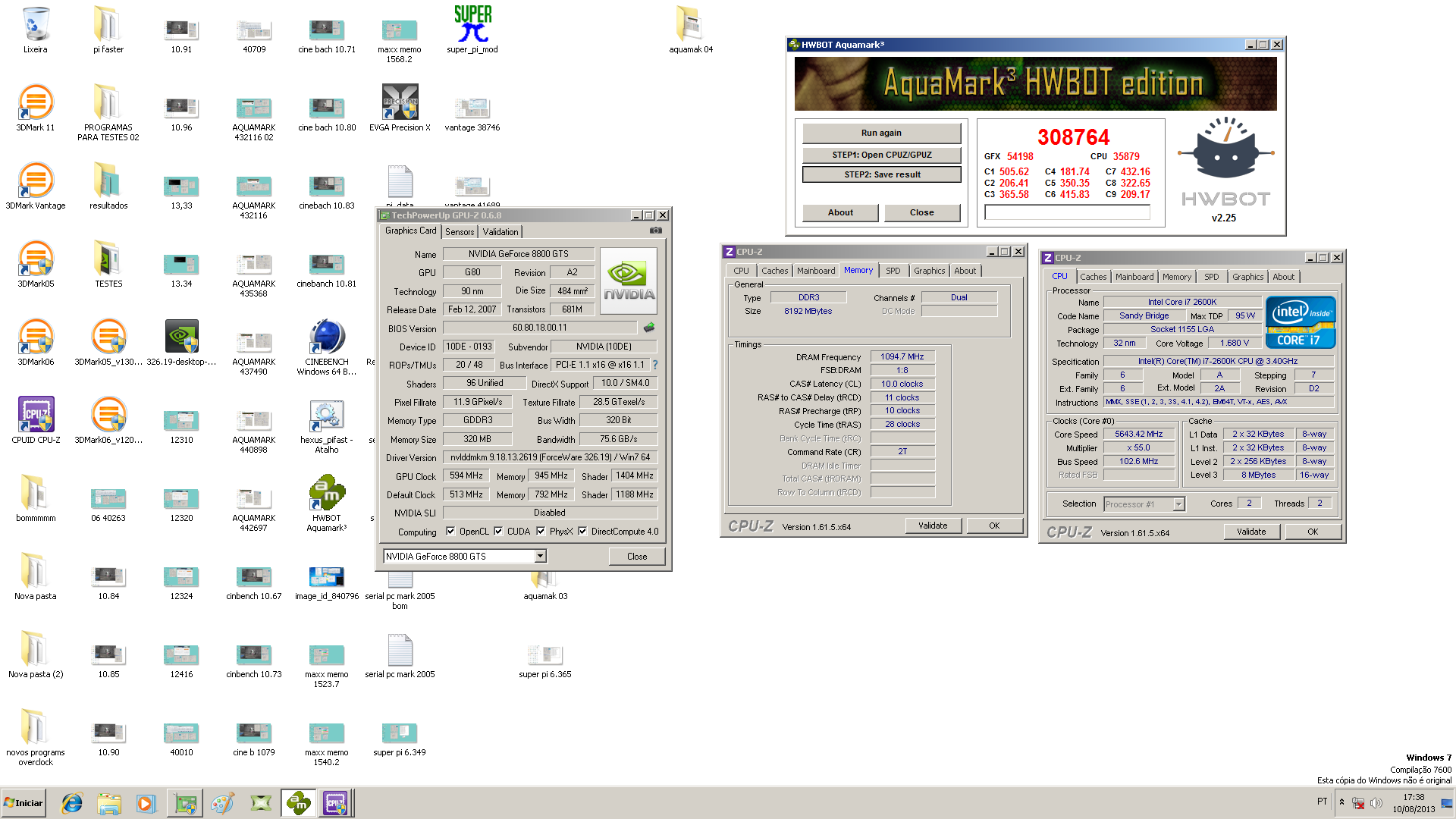Image resolution: width=1456 pixels, height=819 pixels.
Task: Open SPD tab in the memory CPU-Z window
Action: coord(893,271)
